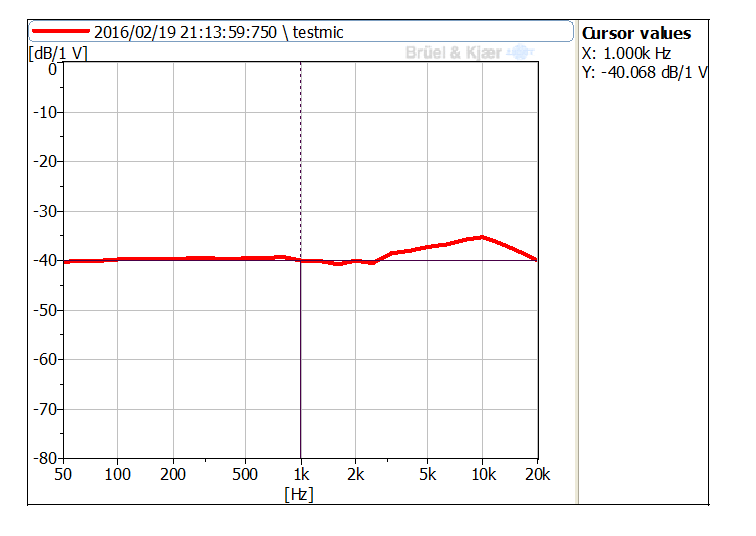
Task: Select the X: 1.000k Hz cursor readout
Action: (626, 53)
